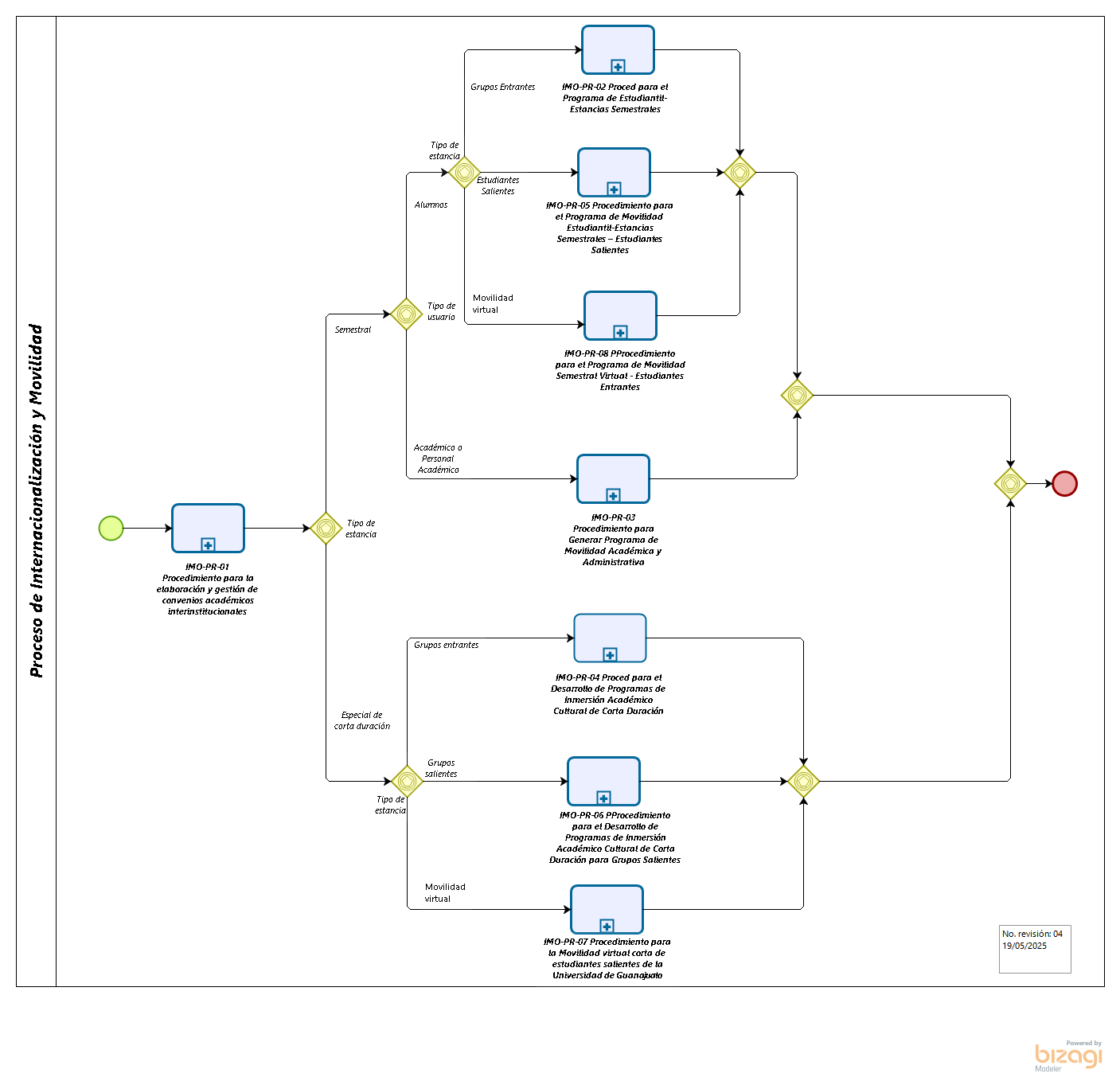Click the red end event circle
The width and height of the screenshot is (1120, 1081).
pyautogui.click(x=1064, y=483)
